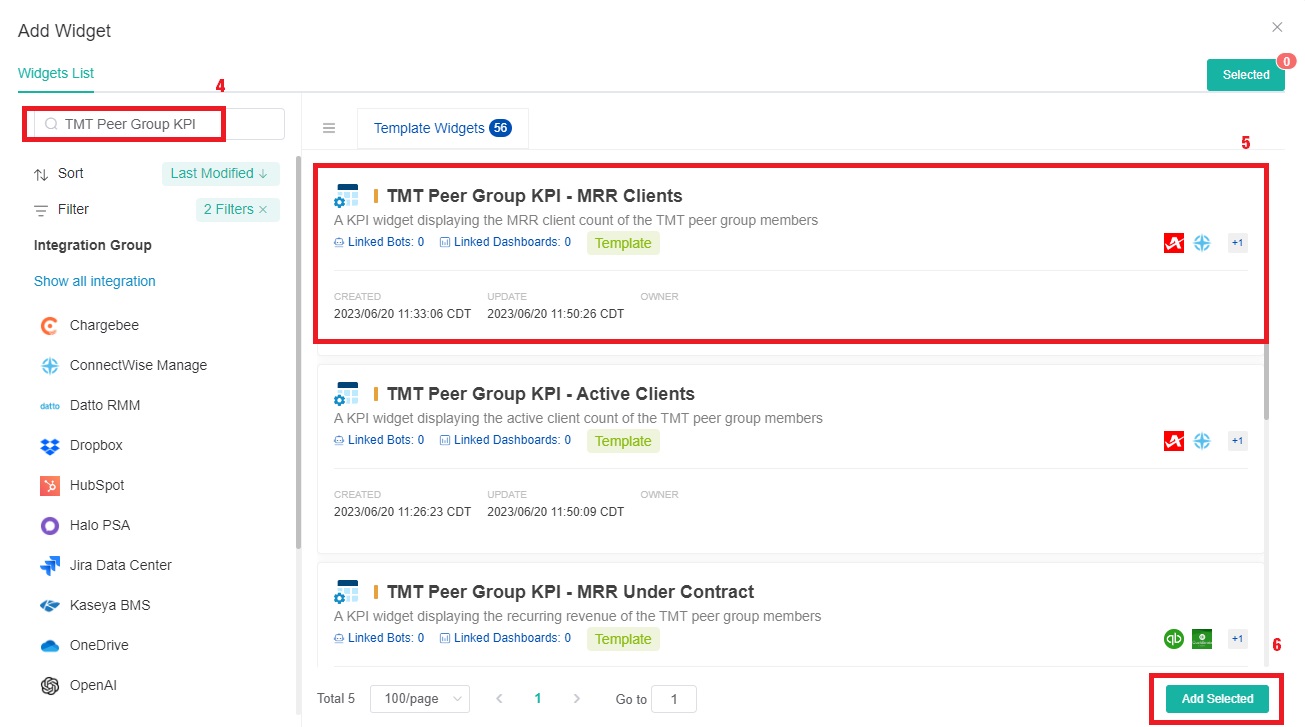Click the Jira Data Center logo icon
The width and height of the screenshot is (1305, 727).
(50, 566)
